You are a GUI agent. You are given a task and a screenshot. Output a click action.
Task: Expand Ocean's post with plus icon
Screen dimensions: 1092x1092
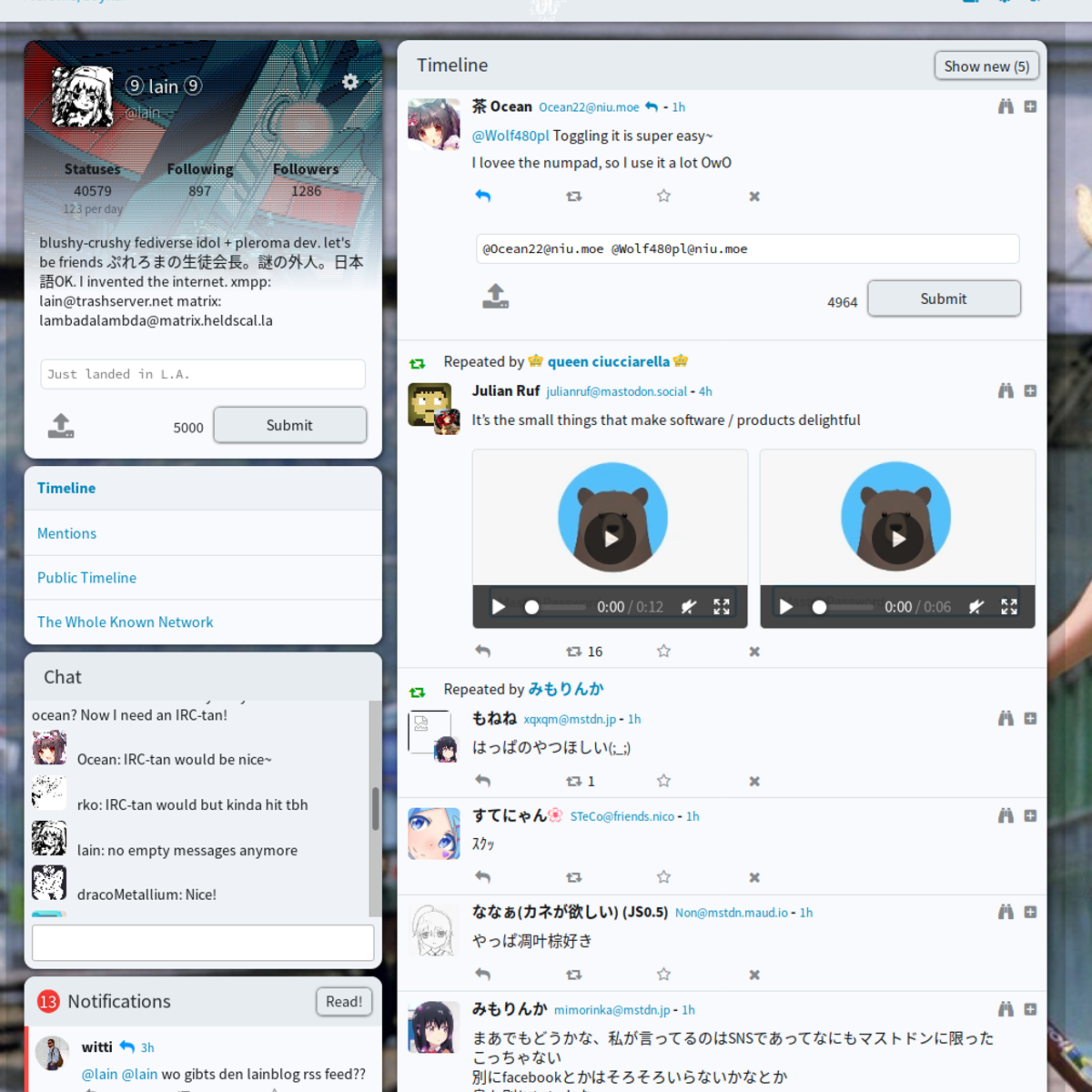tap(1030, 107)
